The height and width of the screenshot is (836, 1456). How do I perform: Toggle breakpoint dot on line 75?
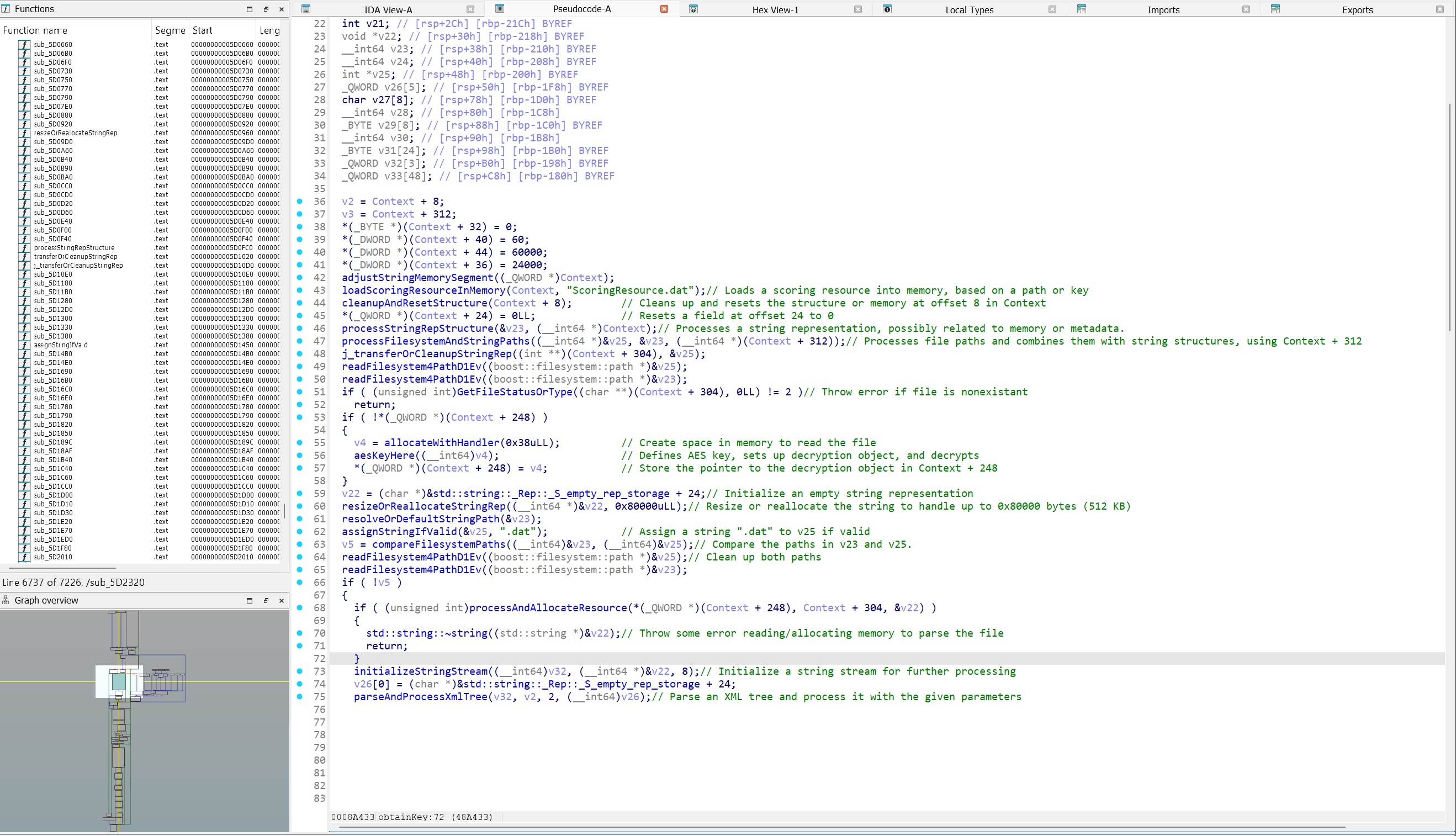tap(300, 696)
